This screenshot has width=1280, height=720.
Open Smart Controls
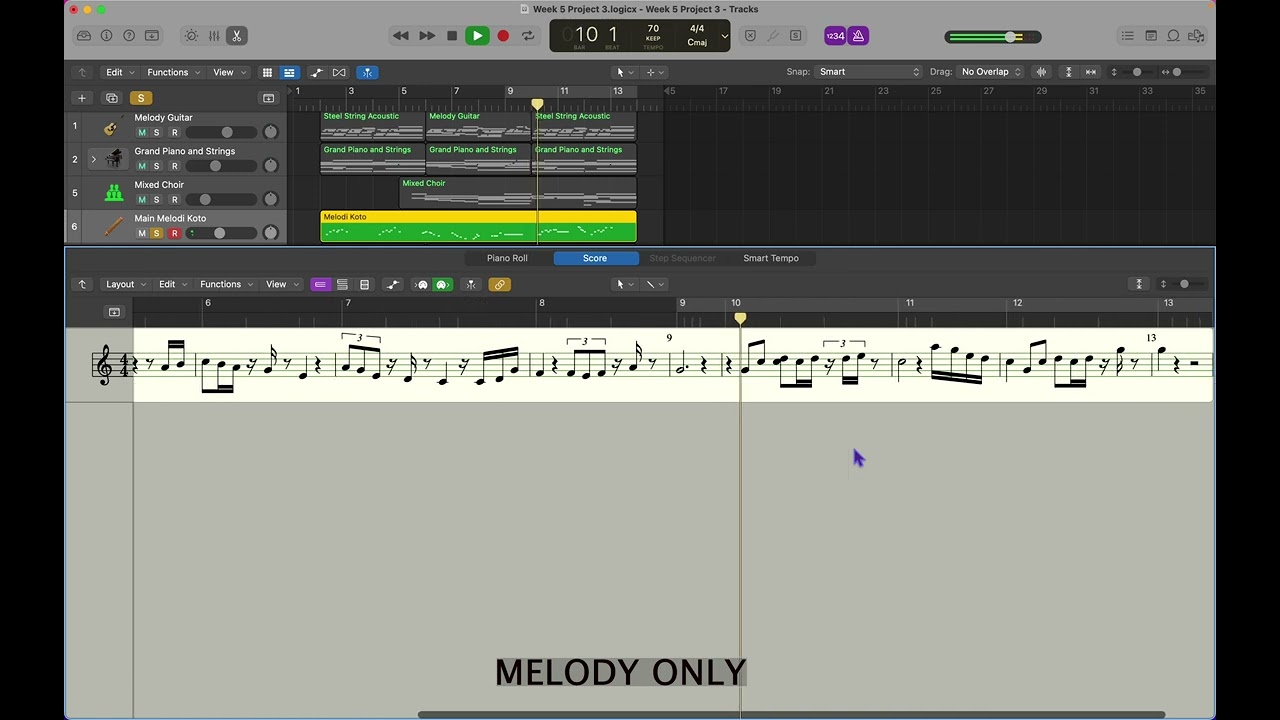[191, 36]
